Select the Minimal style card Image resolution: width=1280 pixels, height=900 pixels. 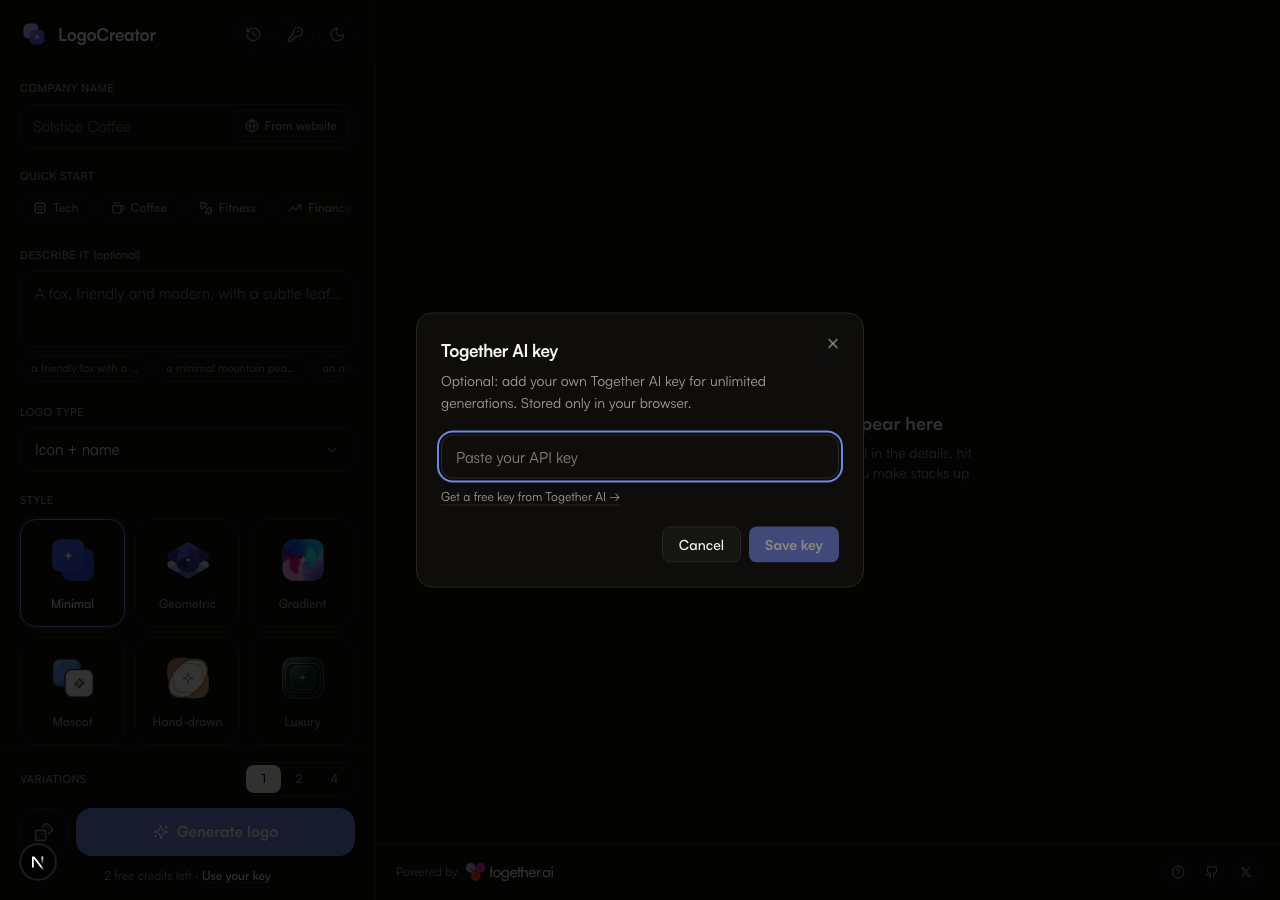pos(72,573)
